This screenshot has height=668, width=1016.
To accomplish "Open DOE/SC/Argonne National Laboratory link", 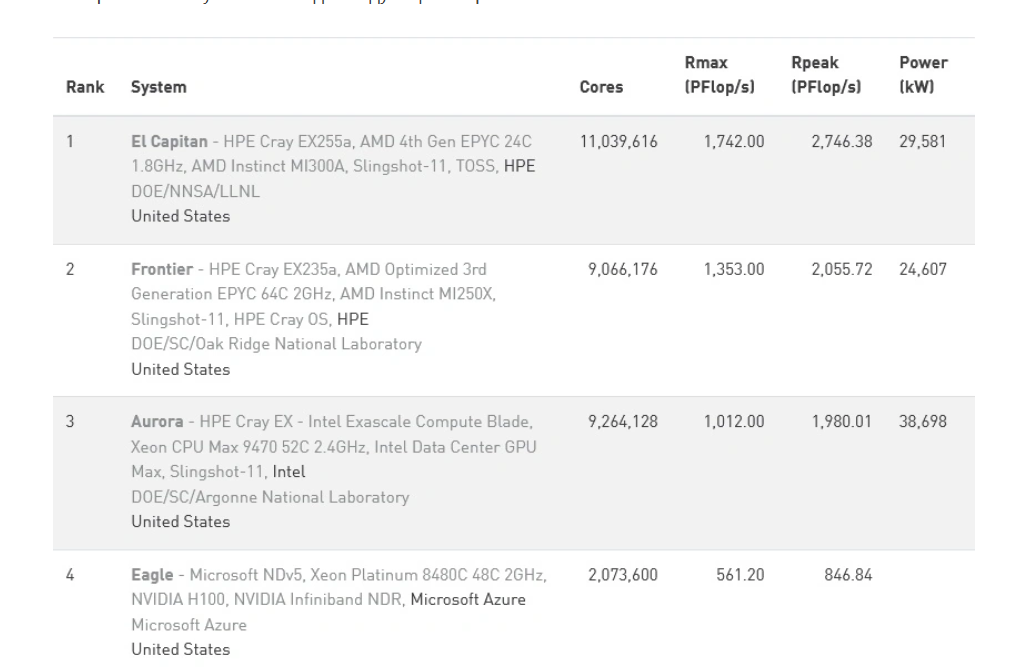I will tap(270, 497).
